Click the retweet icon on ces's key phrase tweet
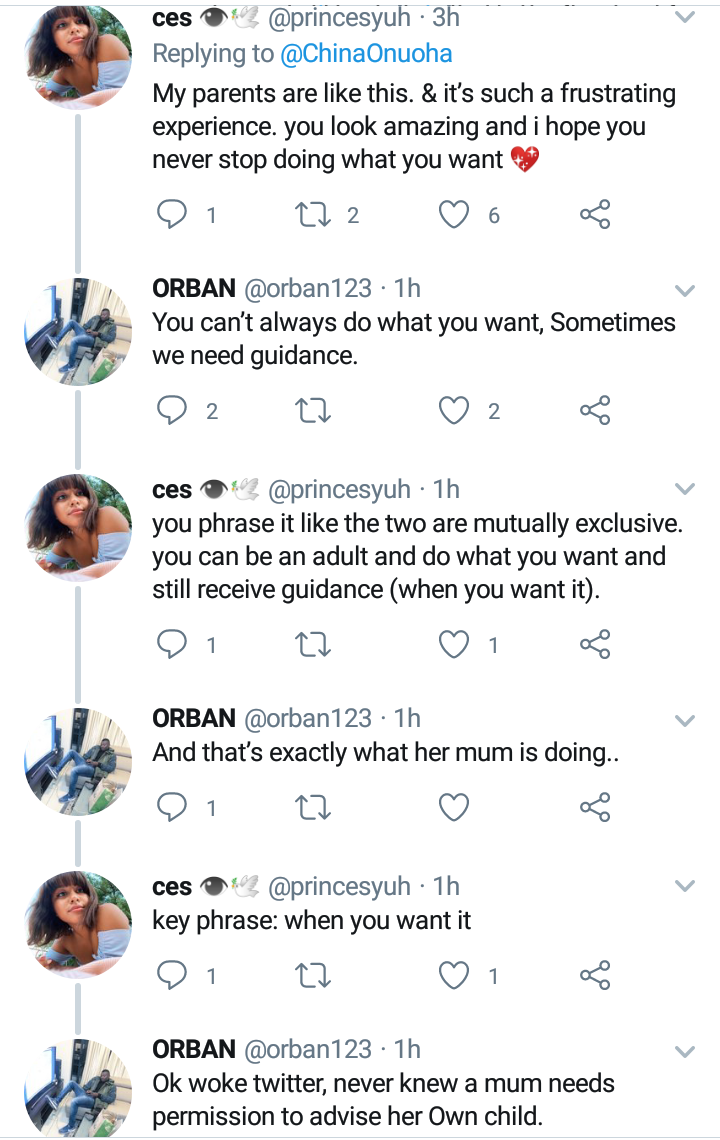The height and width of the screenshot is (1140, 720). click(315, 973)
